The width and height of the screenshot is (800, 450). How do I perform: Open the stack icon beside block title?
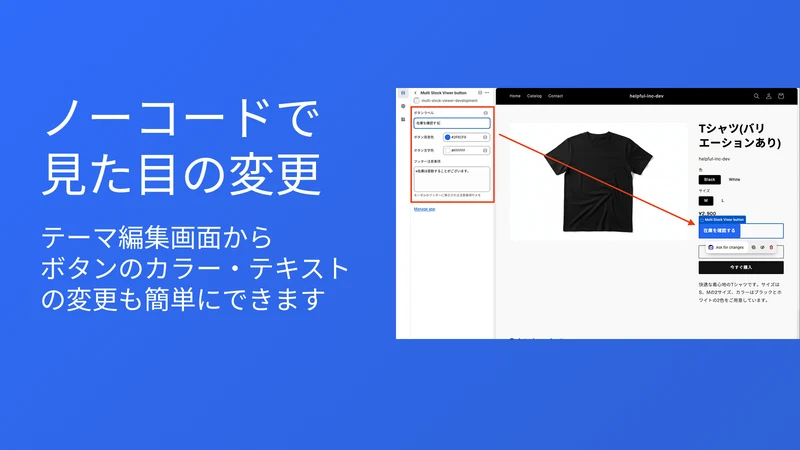point(480,93)
